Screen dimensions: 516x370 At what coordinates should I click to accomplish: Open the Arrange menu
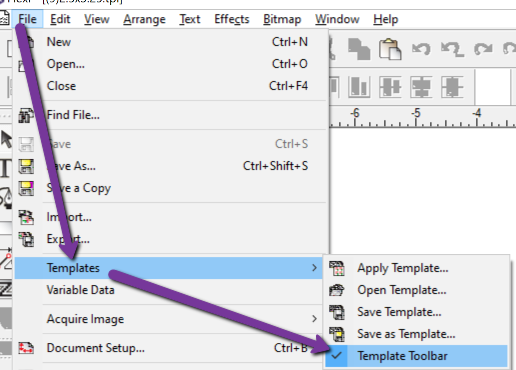144,19
